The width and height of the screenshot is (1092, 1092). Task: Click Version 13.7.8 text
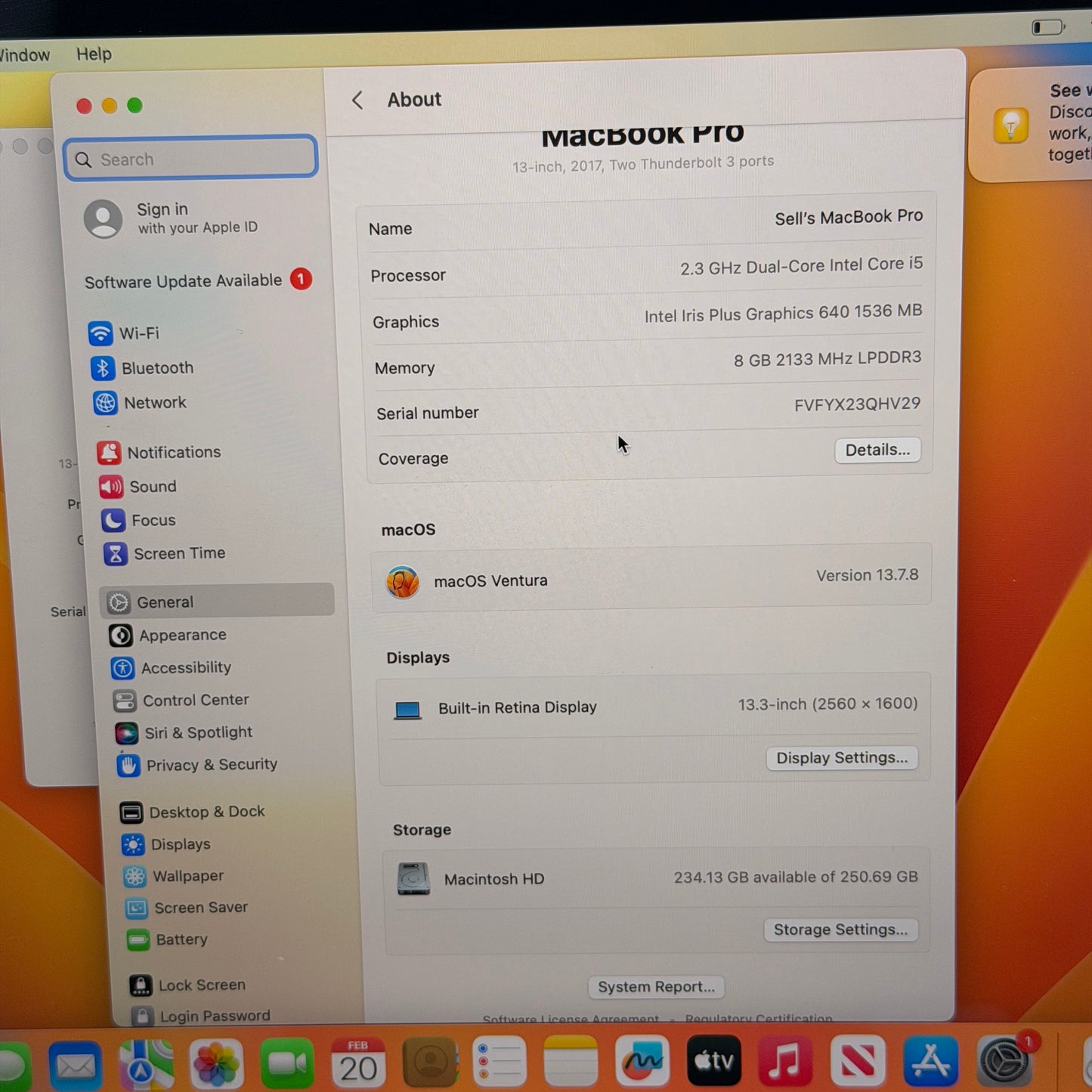pyautogui.click(x=867, y=575)
